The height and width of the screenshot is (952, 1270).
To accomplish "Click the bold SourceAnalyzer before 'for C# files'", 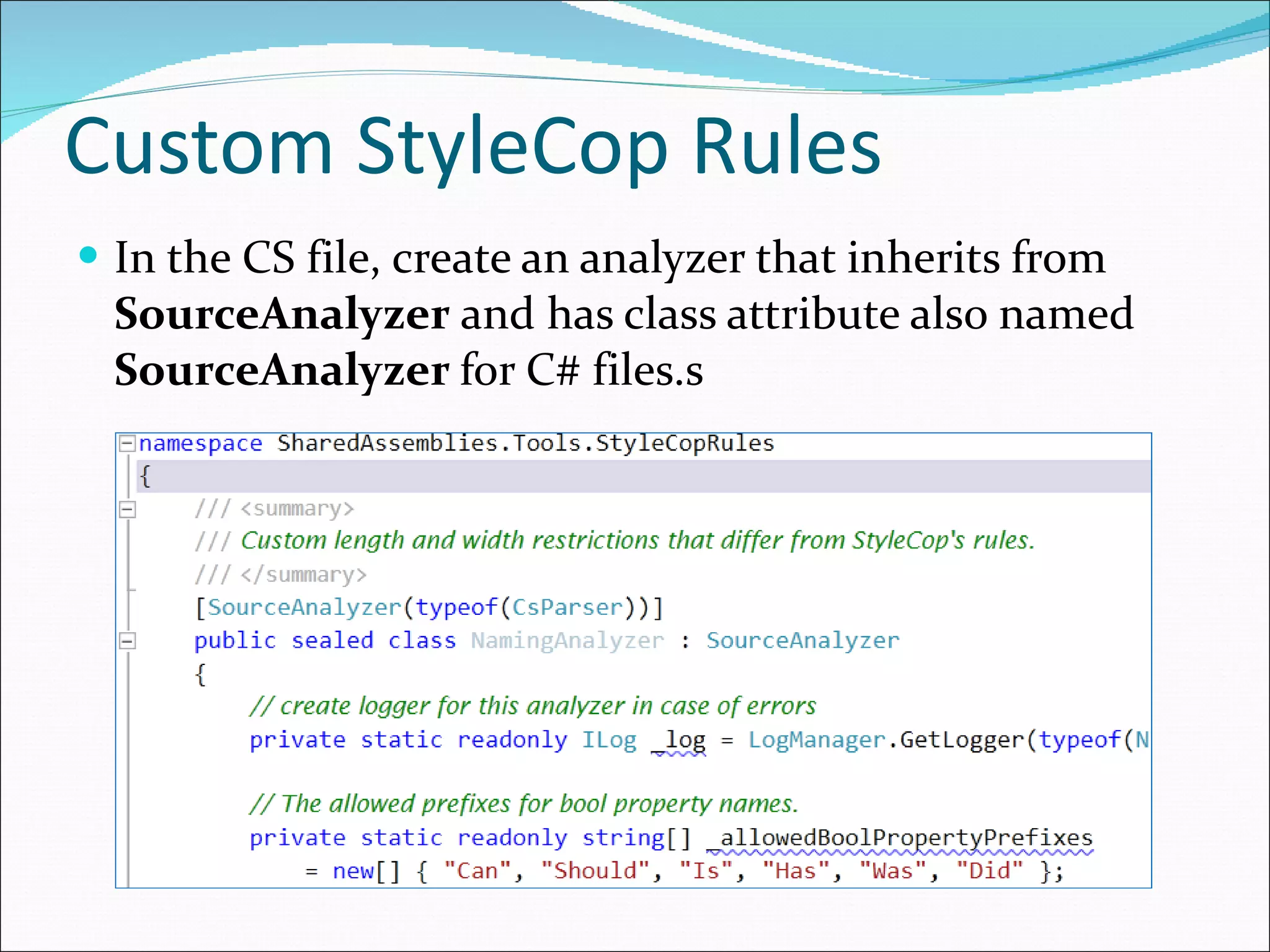I will tap(282, 371).
